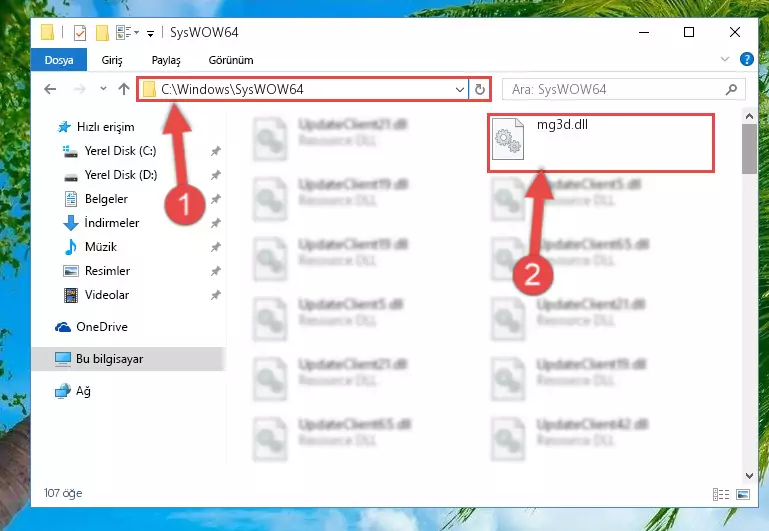This screenshot has width=769, height=531.
Task: Click scrollbar down arrow in file list
Action: coord(749,475)
